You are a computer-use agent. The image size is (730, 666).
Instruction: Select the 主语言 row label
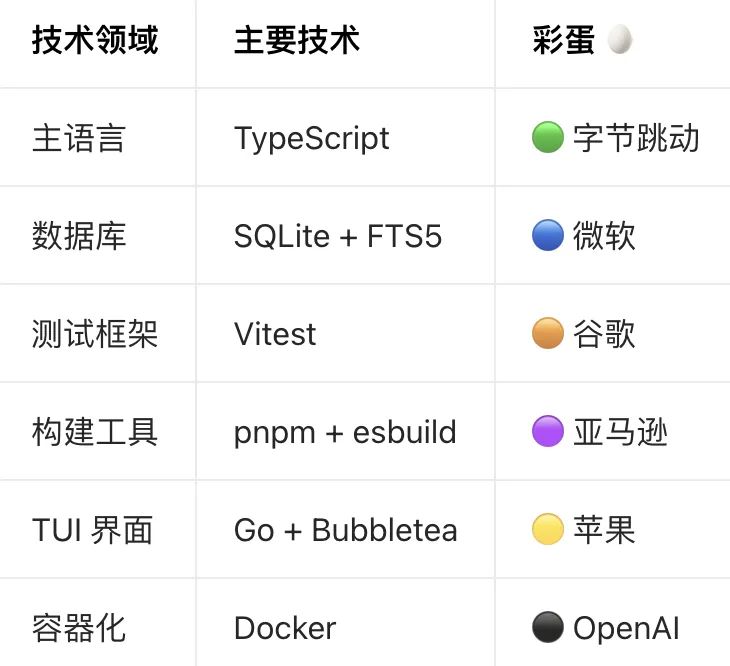(79, 138)
